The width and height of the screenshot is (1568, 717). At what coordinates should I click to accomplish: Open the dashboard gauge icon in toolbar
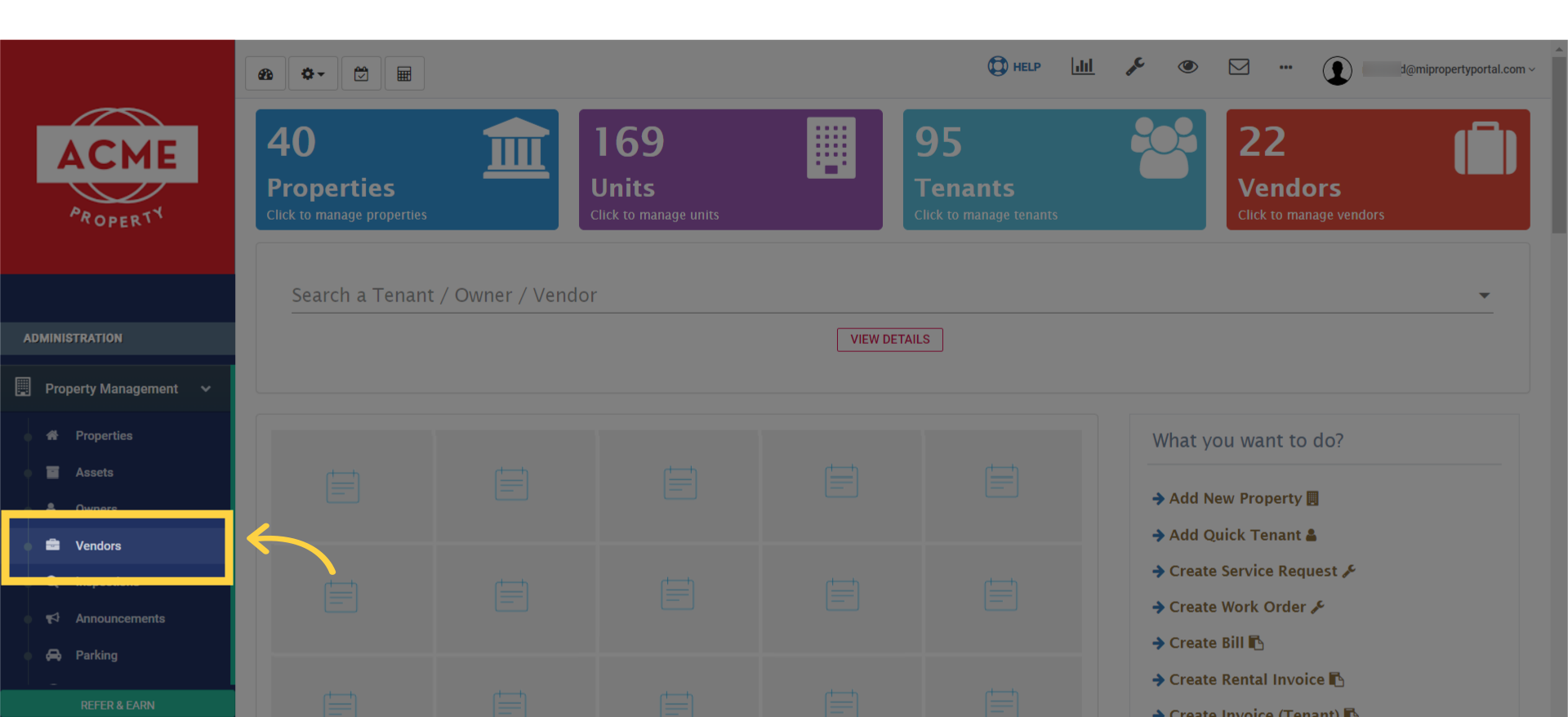pos(265,74)
